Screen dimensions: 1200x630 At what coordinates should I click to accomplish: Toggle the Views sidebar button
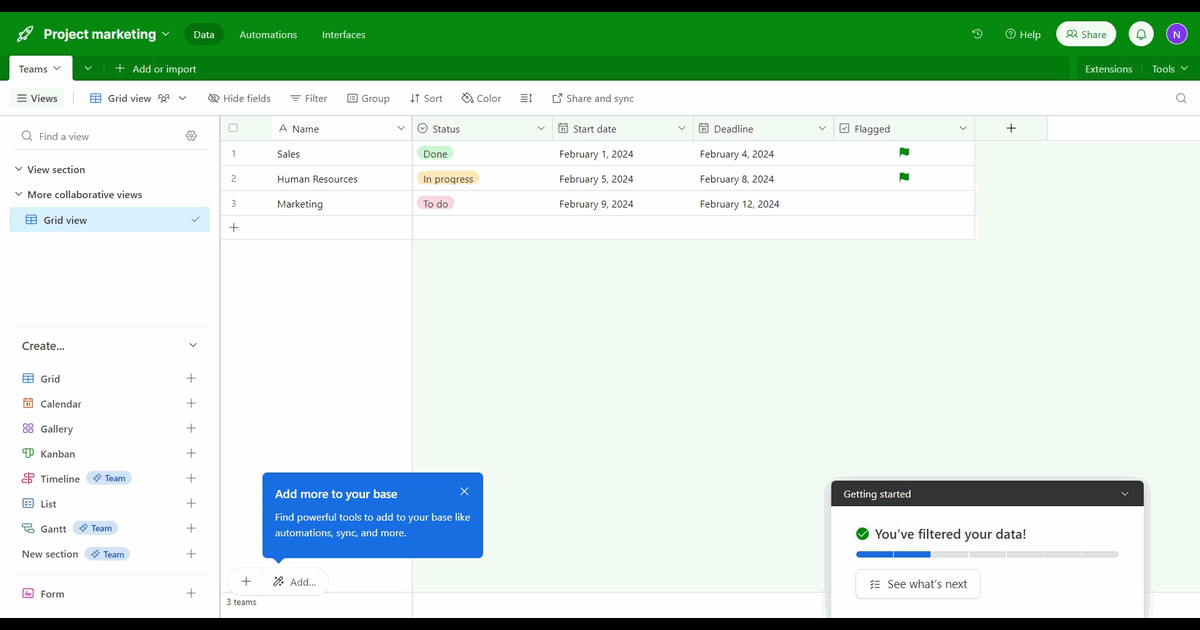(37, 98)
